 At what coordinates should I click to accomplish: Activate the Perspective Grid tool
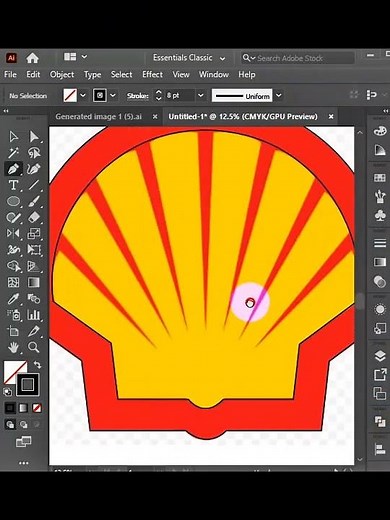pyautogui.click(x=34, y=266)
